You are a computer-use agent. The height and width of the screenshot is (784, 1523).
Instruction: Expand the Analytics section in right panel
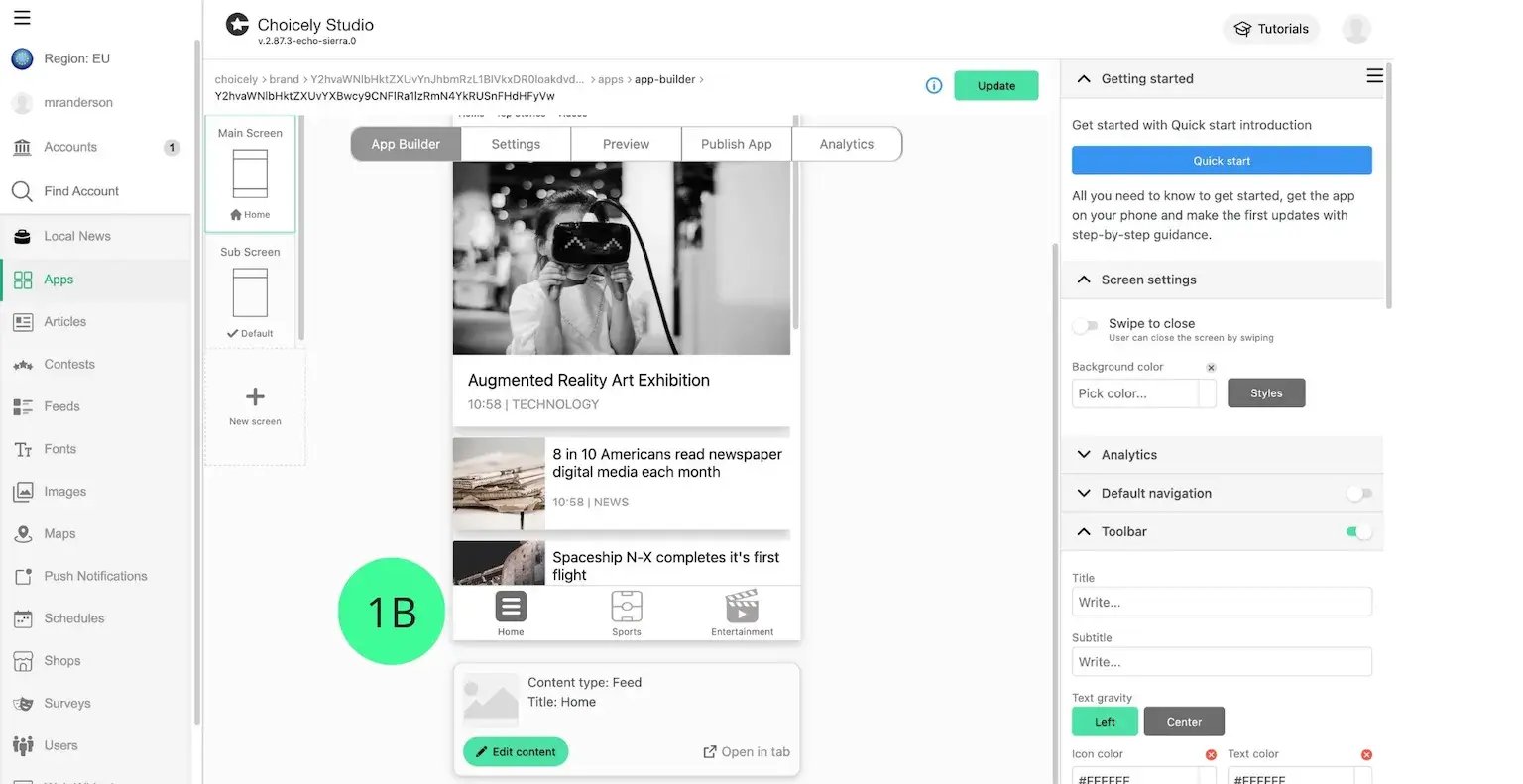click(1084, 455)
